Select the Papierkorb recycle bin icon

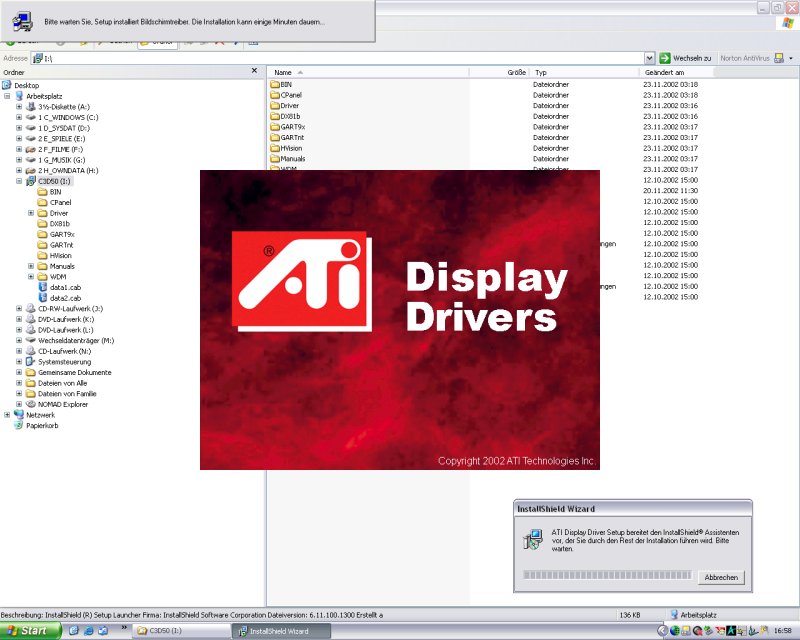pos(19,426)
